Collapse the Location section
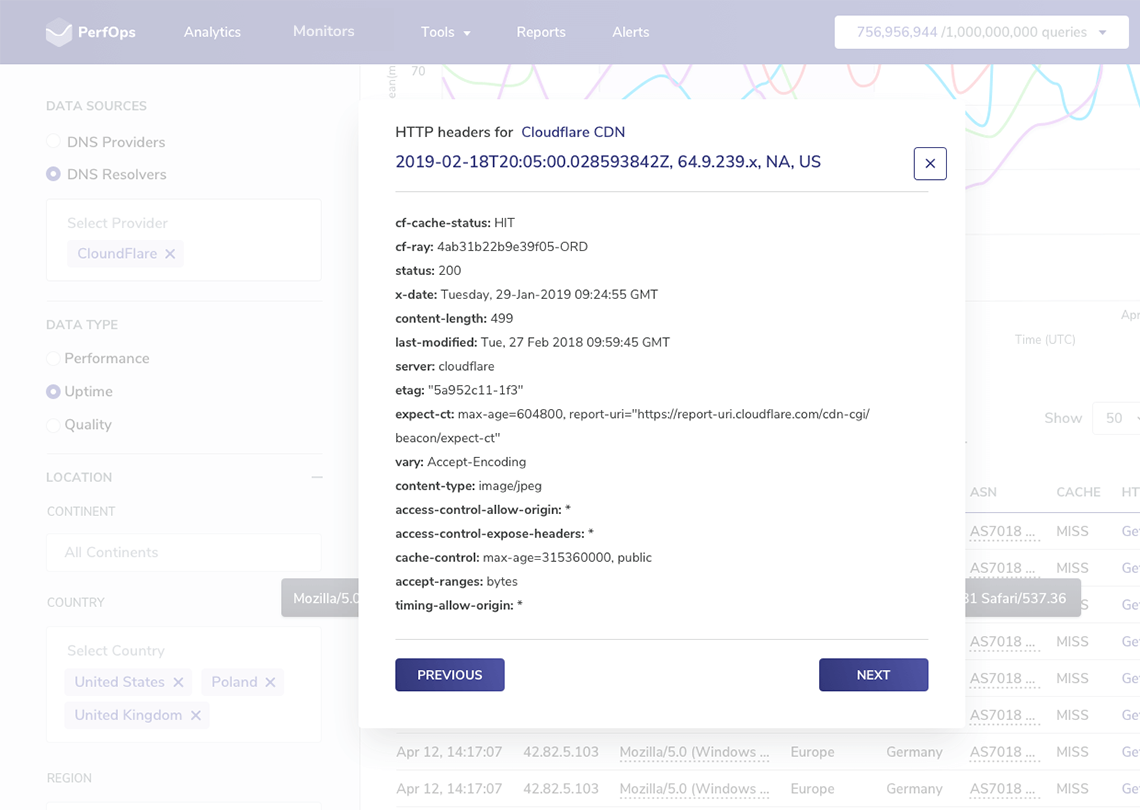 (317, 478)
